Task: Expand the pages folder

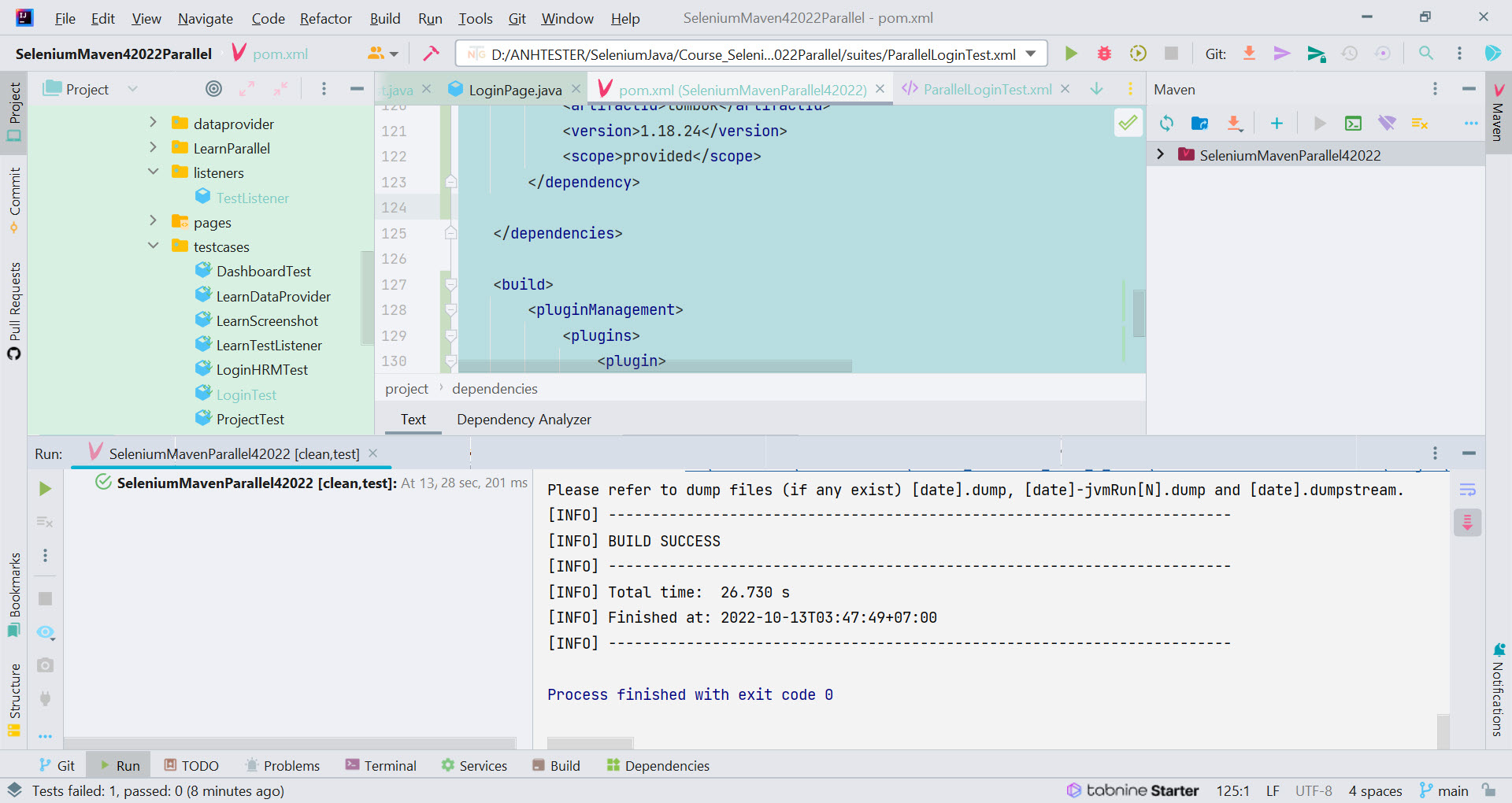Action: click(x=153, y=221)
